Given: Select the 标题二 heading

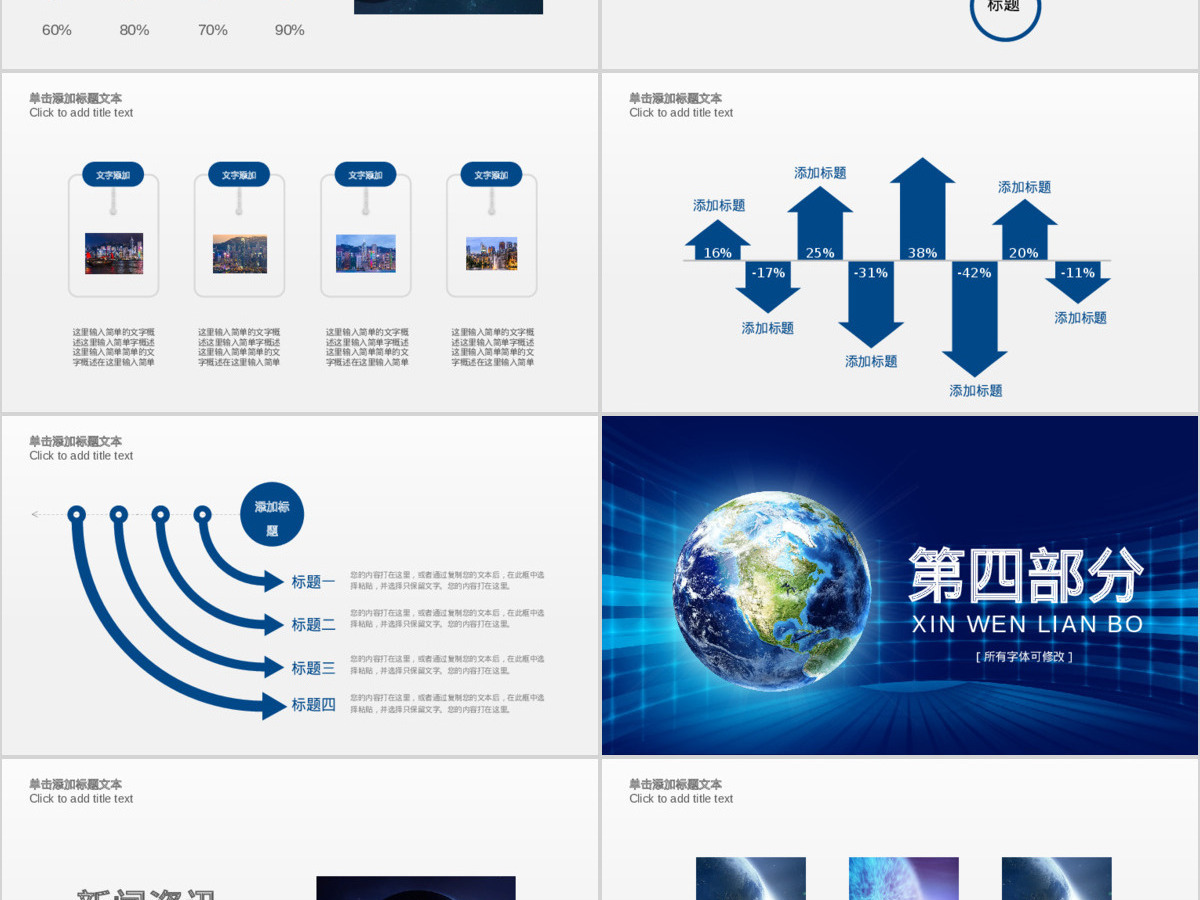Looking at the screenshot, I should 314,624.
